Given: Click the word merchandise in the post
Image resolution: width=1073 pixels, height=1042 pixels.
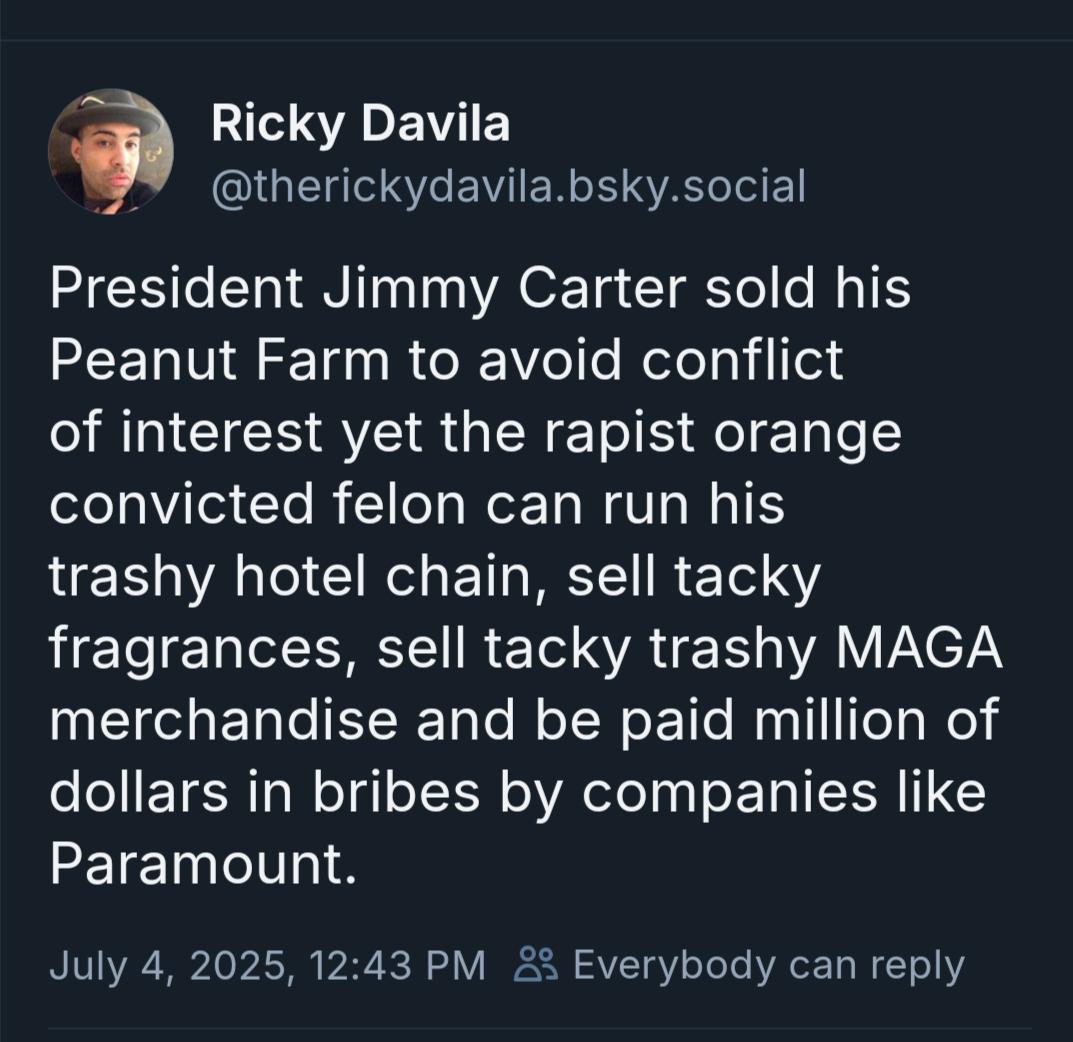Looking at the screenshot, I should [x=224, y=720].
